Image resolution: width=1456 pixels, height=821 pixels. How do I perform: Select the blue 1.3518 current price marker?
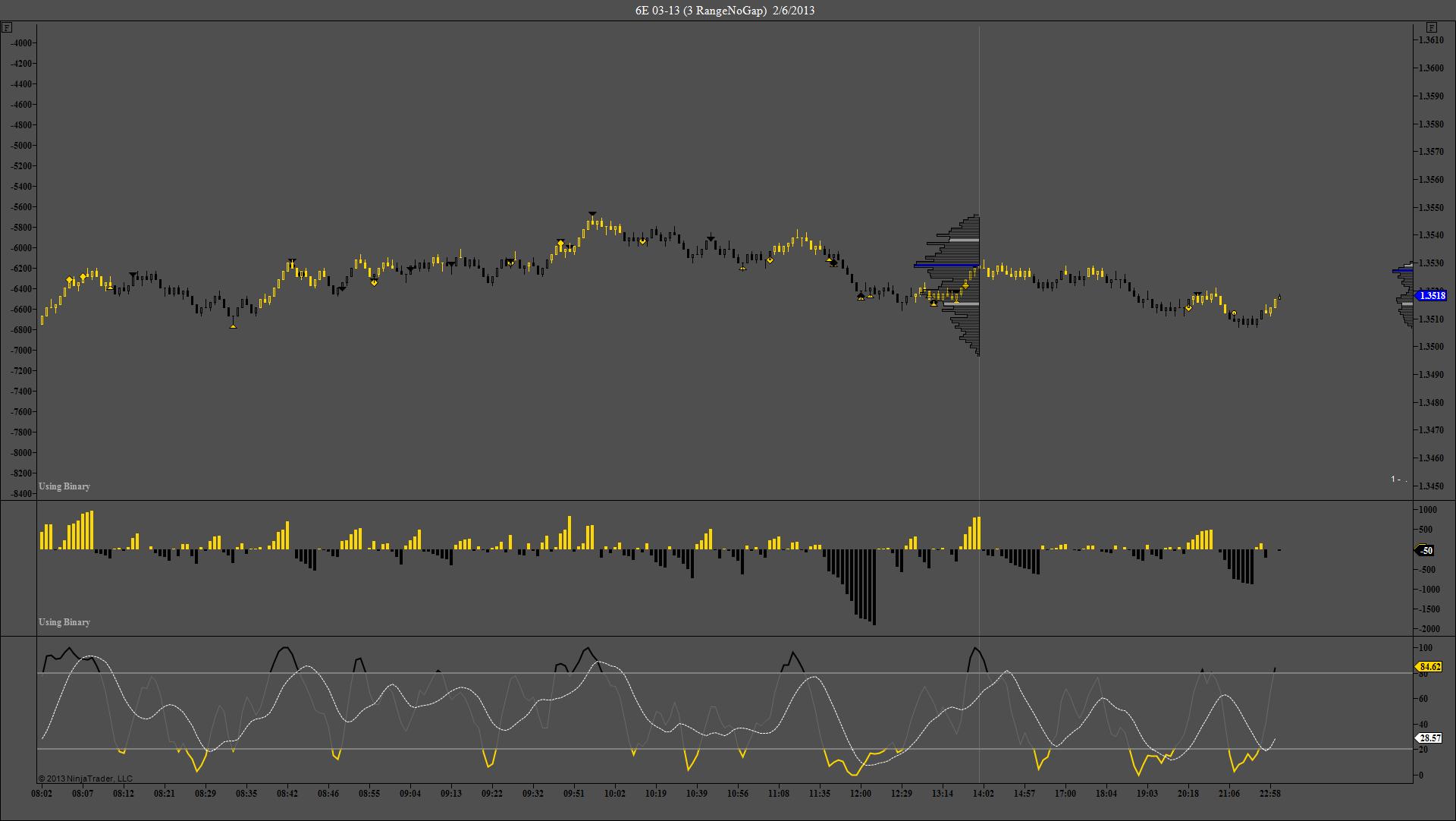pyautogui.click(x=1432, y=296)
